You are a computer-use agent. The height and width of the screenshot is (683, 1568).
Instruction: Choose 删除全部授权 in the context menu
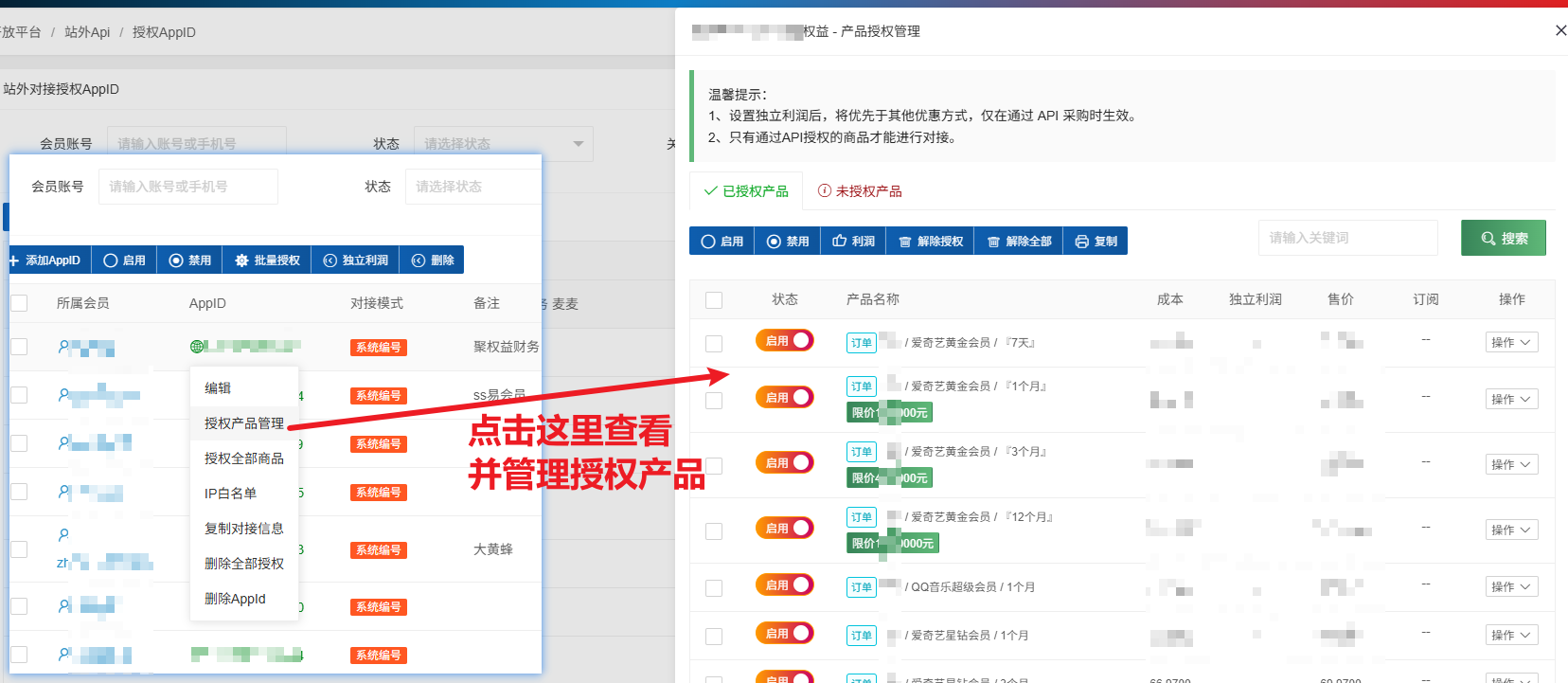(x=243, y=564)
